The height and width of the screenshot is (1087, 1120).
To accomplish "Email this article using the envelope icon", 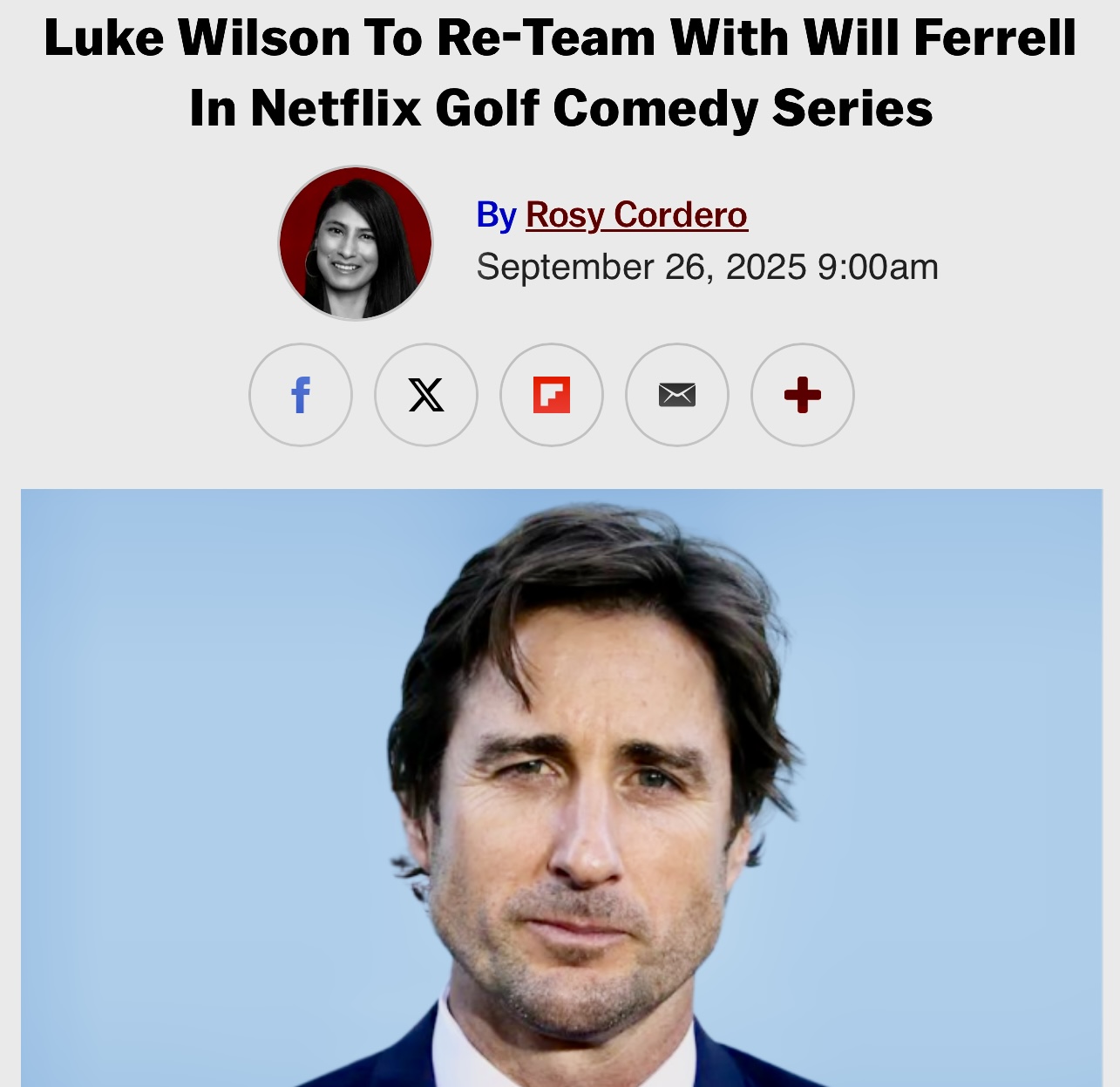I will coord(677,395).
